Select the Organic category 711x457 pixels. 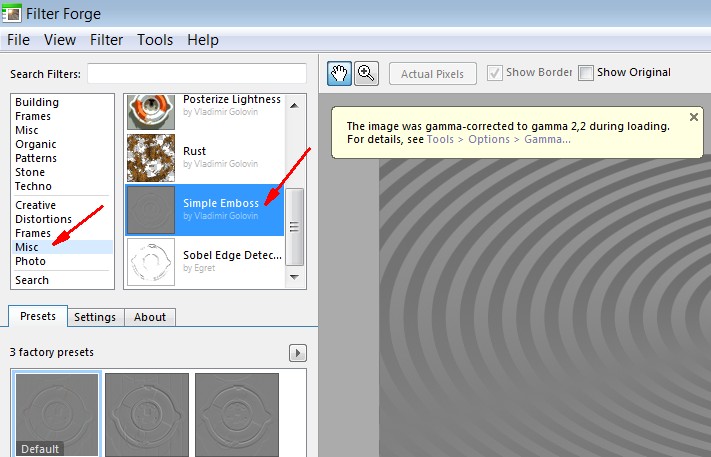(36, 144)
